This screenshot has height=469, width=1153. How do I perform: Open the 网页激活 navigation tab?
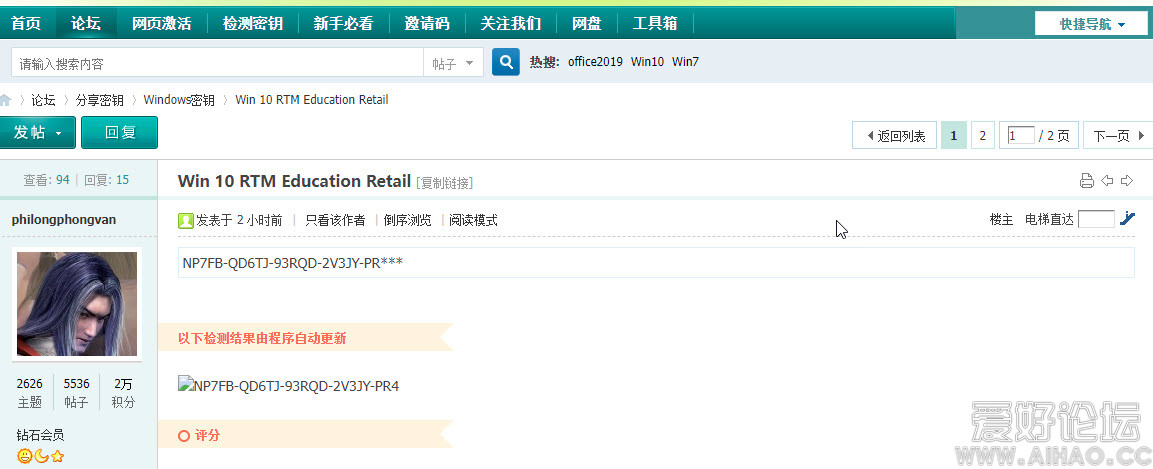161,23
